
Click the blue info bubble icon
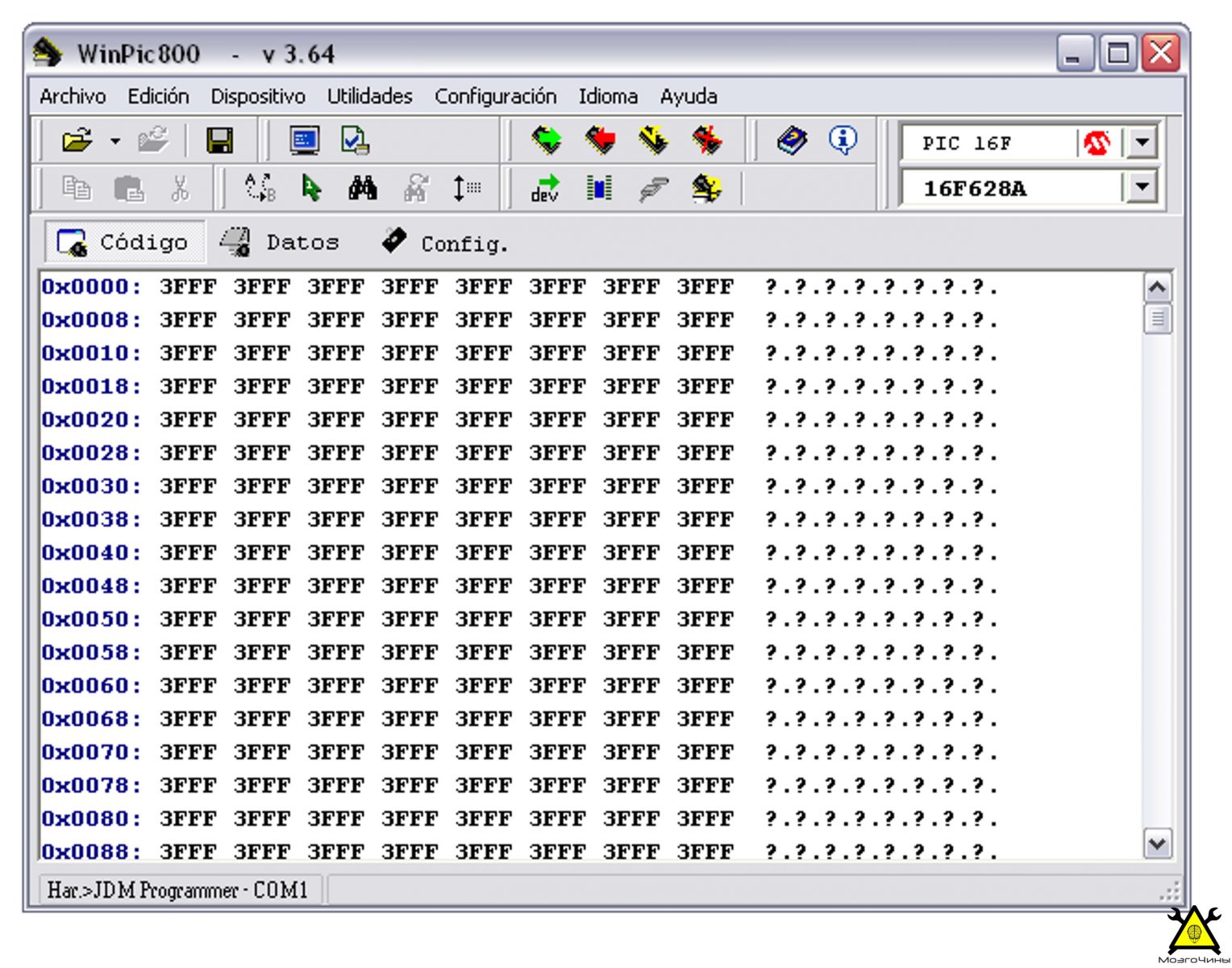click(843, 140)
